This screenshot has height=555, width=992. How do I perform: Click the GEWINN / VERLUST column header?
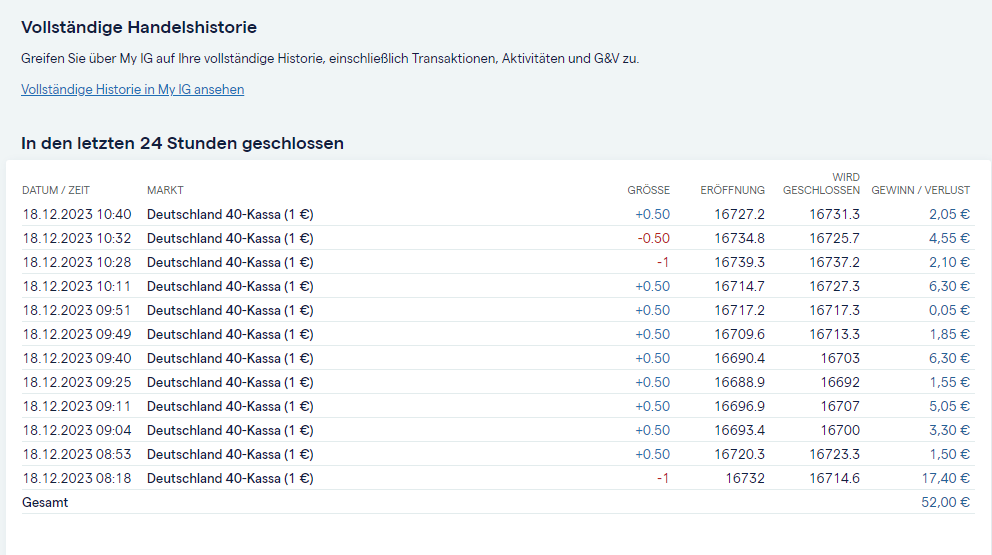click(920, 190)
